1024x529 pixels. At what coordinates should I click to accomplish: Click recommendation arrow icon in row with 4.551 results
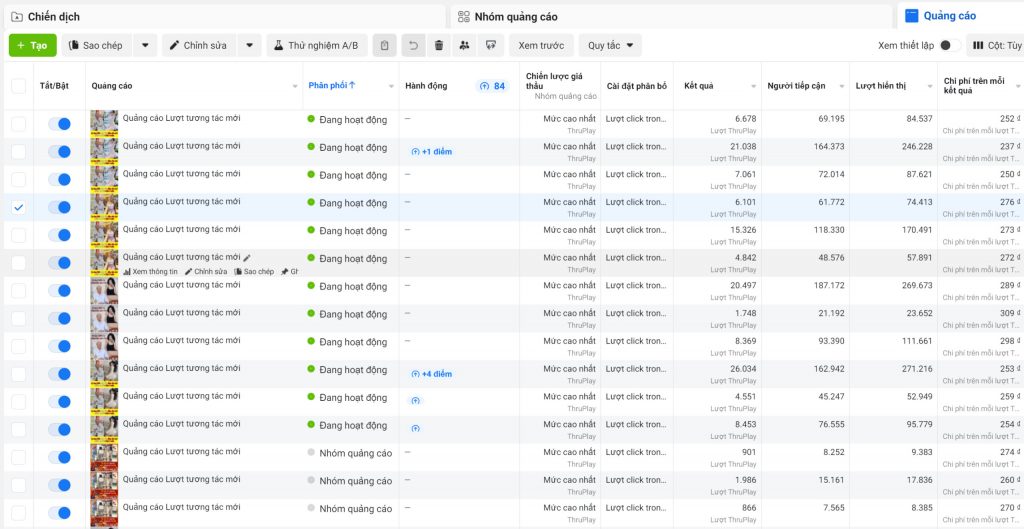click(416, 401)
